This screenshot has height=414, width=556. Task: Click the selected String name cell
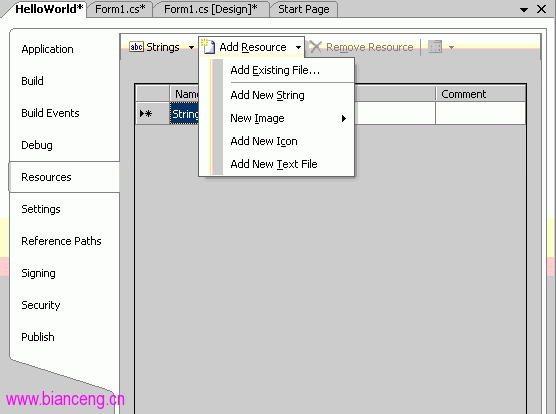click(184, 114)
